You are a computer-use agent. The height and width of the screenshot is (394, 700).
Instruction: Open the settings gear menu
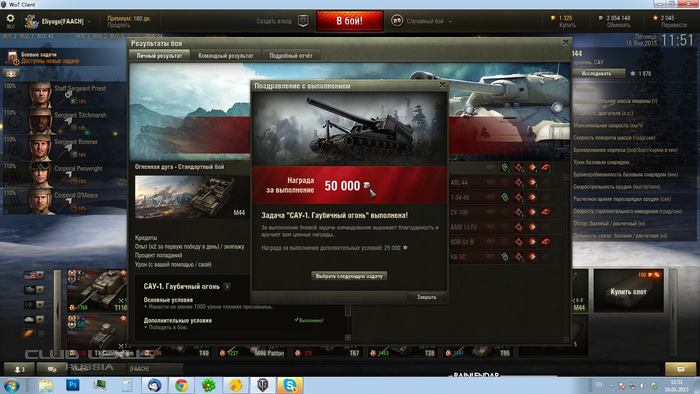[10, 19]
